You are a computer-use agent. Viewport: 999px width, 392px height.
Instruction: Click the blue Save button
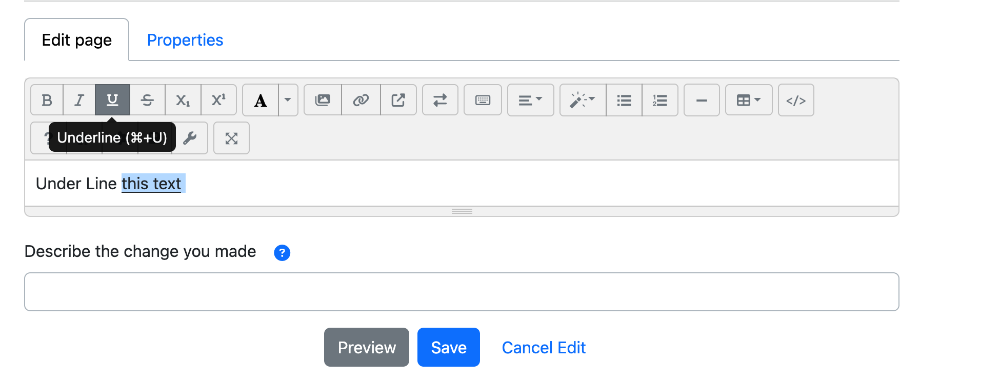pyautogui.click(x=449, y=347)
